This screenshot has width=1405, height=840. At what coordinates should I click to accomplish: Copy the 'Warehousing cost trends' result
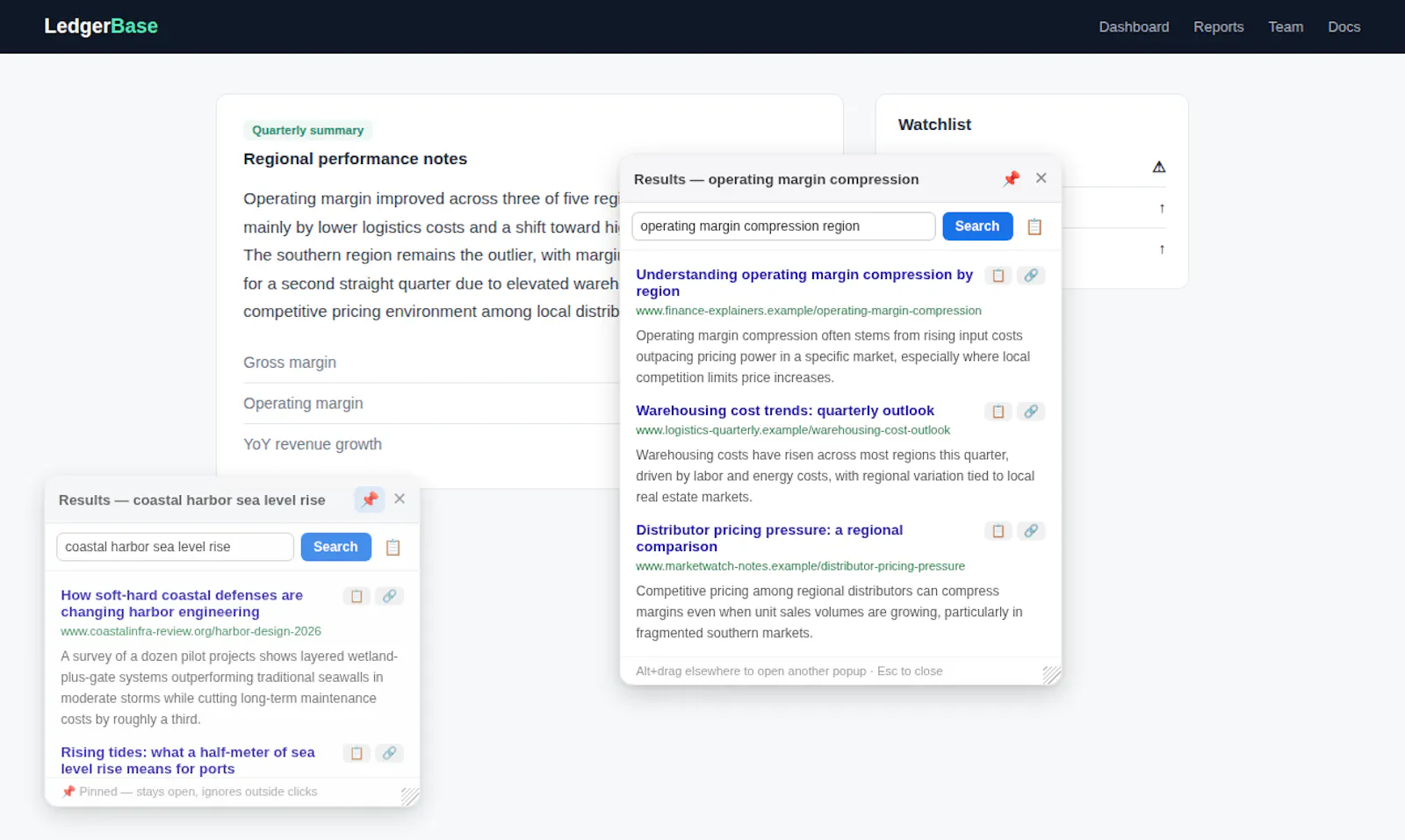(998, 412)
